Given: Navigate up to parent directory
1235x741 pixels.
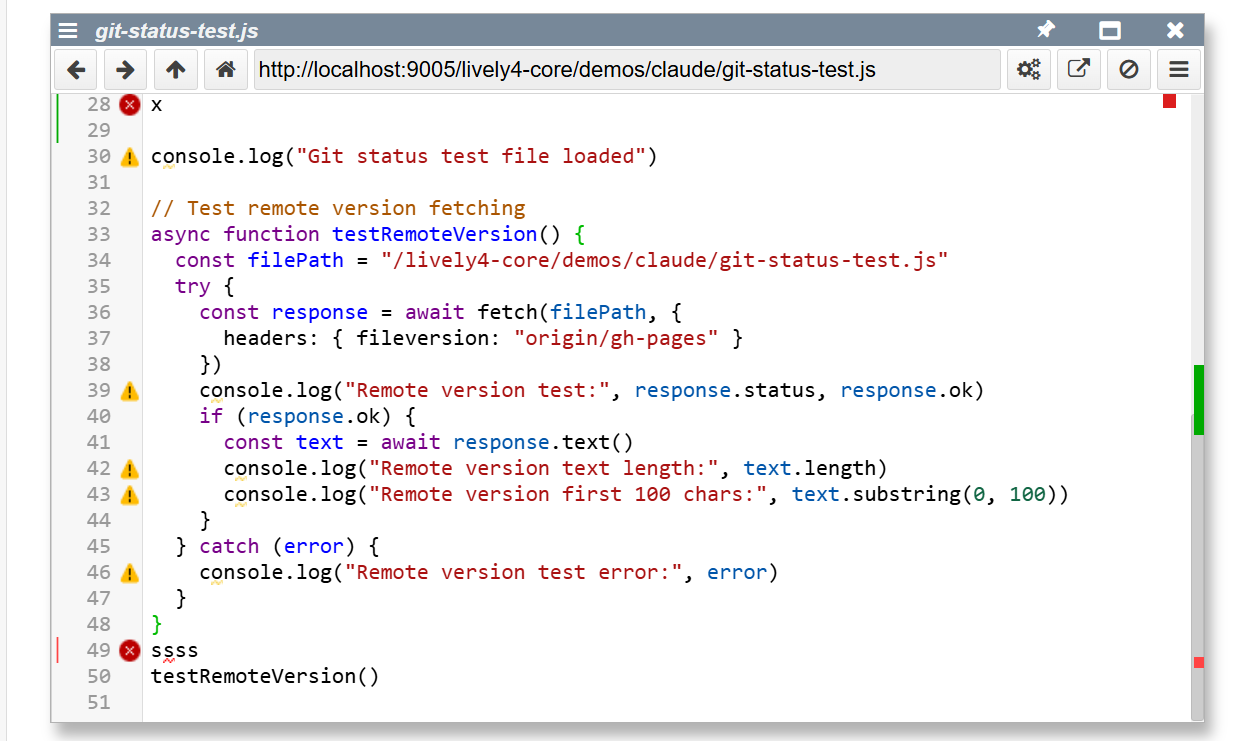Looking at the screenshot, I should pyautogui.click(x=176, y=70).
